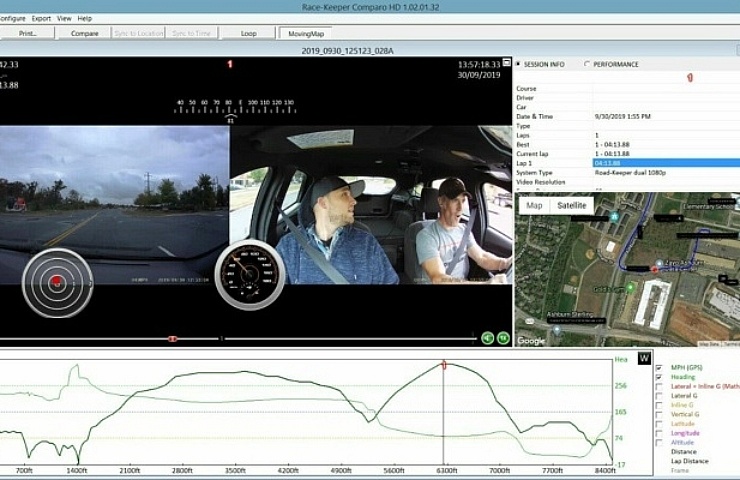
Task: Click the maximize video icon at top-right of video
Action: 506,62
